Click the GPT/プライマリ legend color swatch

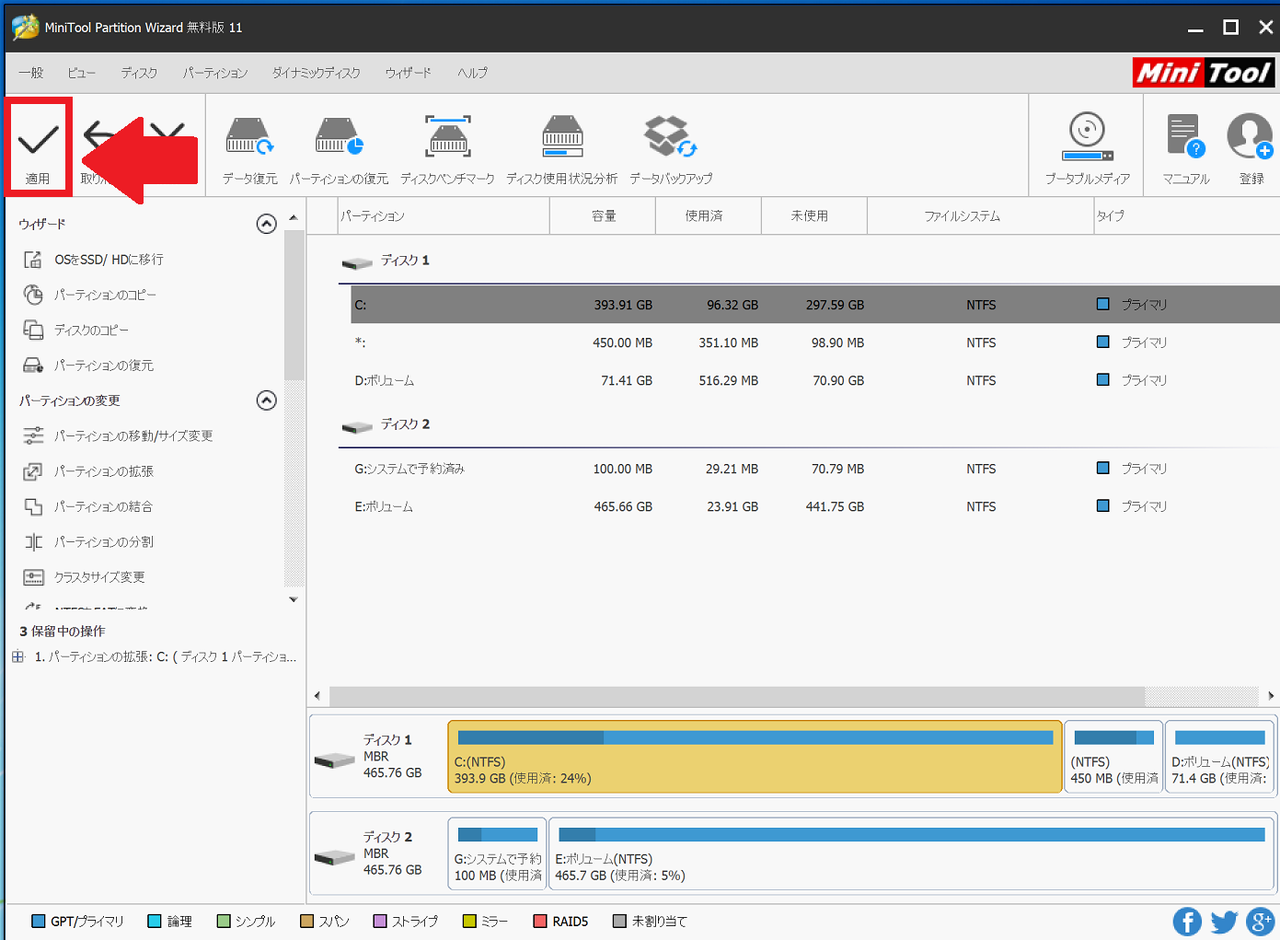click(39, 921)
